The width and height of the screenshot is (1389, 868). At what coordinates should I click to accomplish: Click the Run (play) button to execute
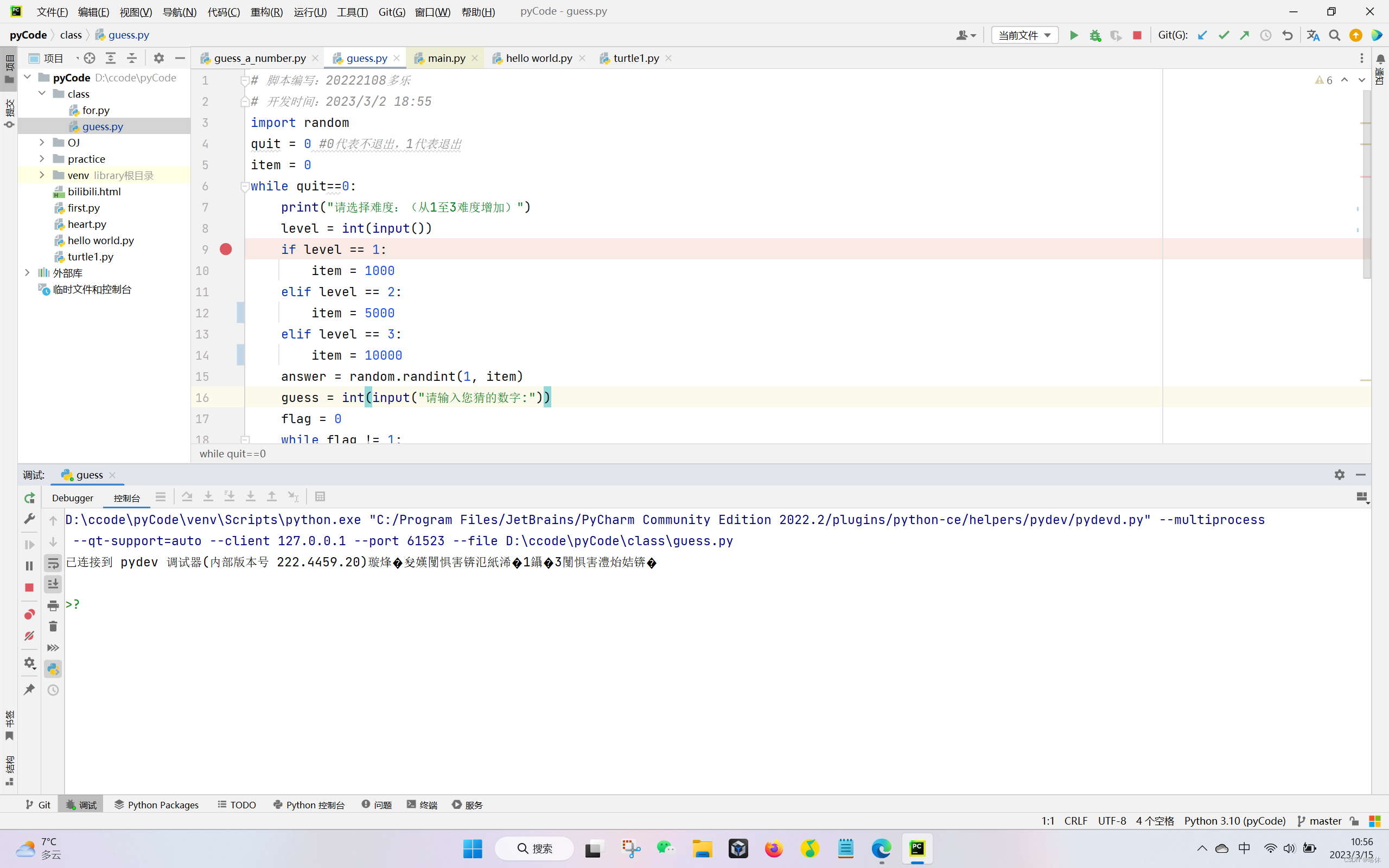[x=1073, y=35]
